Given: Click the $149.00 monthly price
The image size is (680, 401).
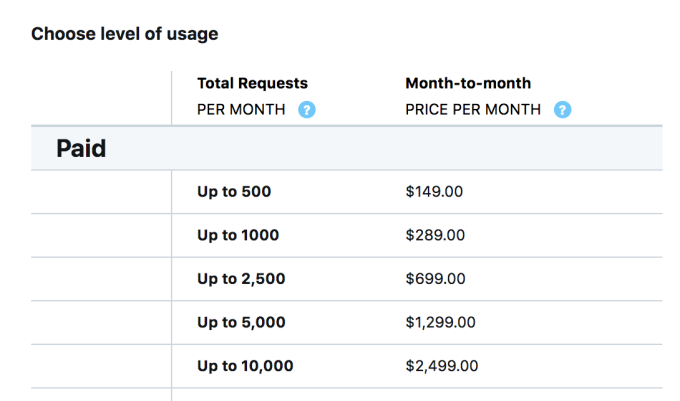Looking at the screenshot, I should [x=434, y=191].
